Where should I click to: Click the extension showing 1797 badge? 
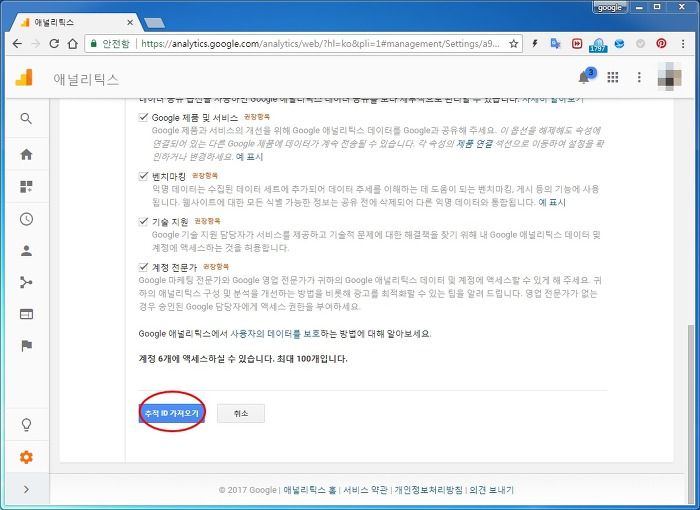(x=598, y=44)
